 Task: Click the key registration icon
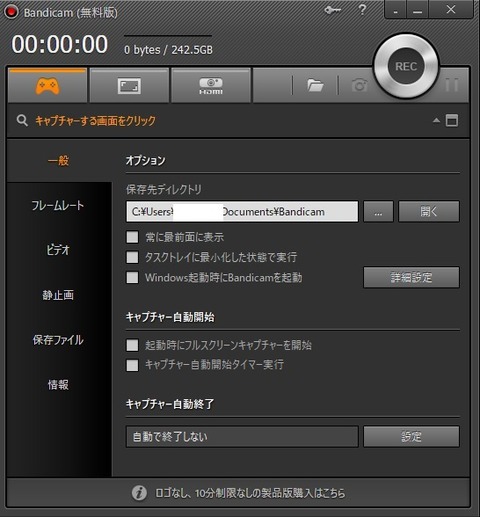(x=332, y=10)
